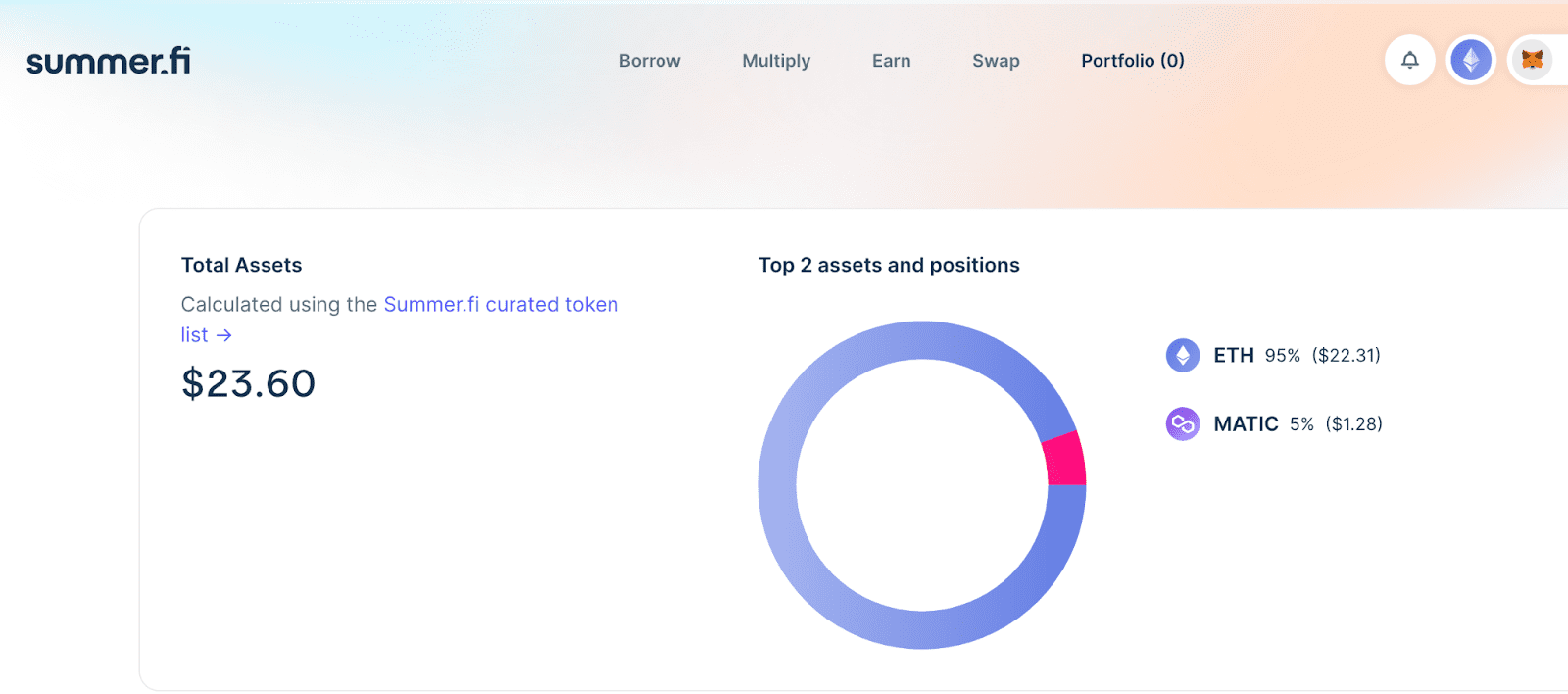Click the 'Top 2 assets and positions' heading
The width and height of the screenshot is (1568, 694).
(x=889, y=265)
